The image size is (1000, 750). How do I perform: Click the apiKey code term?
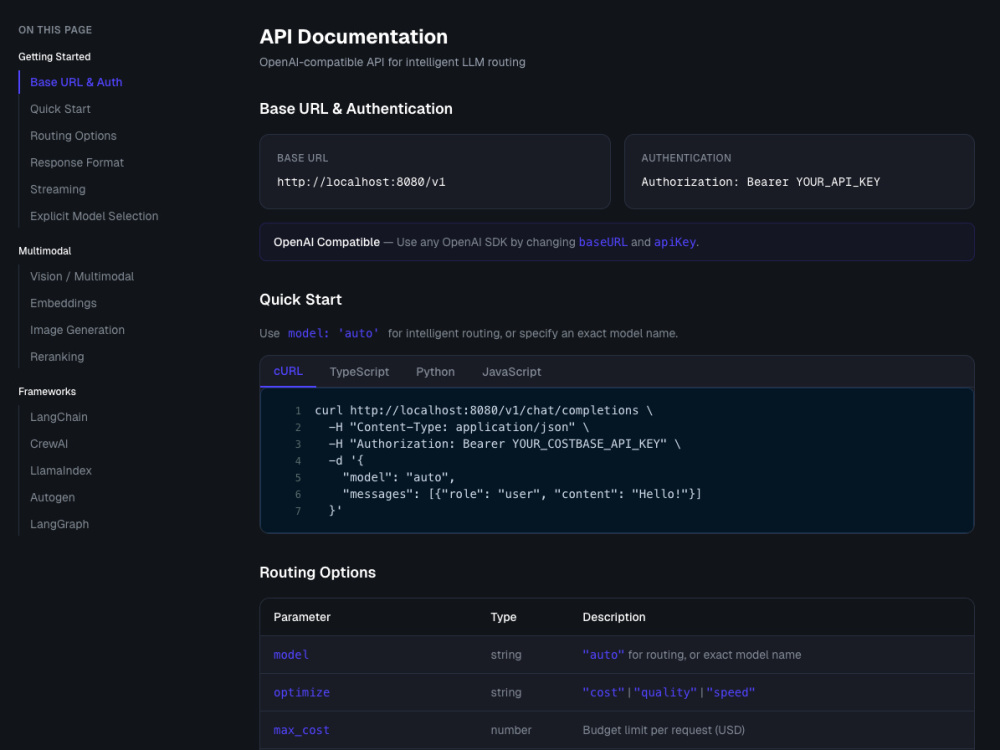(x=675, y=242)
